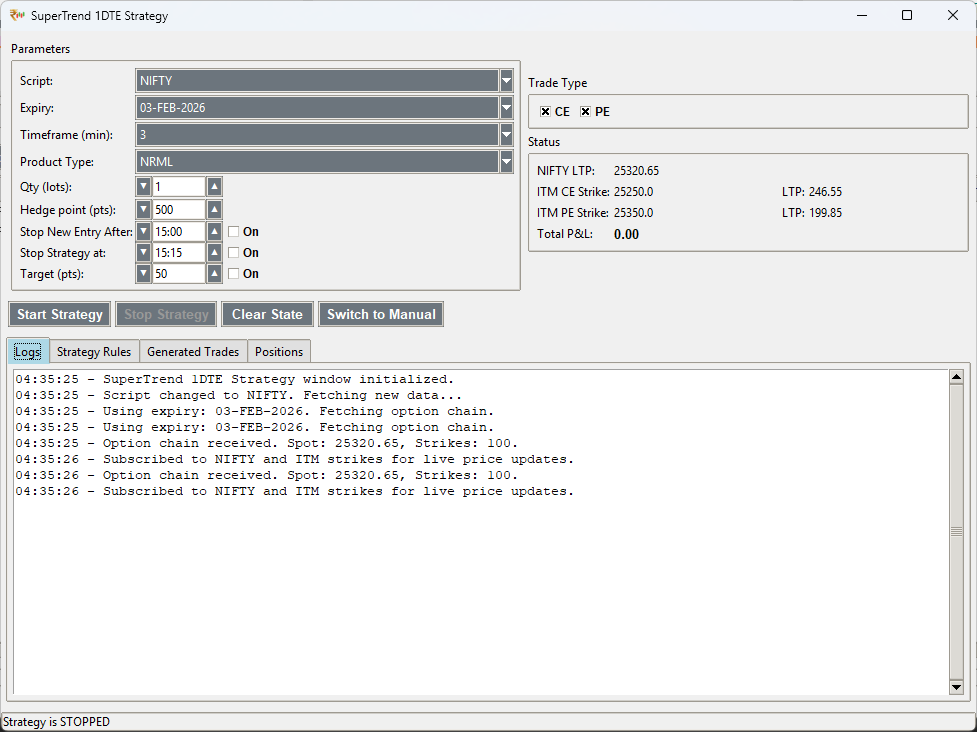Decrease Target (pts) with down arrow
The height and width of the screenshot is (732, 977).
pyautogui.click(x=143, y=274)
